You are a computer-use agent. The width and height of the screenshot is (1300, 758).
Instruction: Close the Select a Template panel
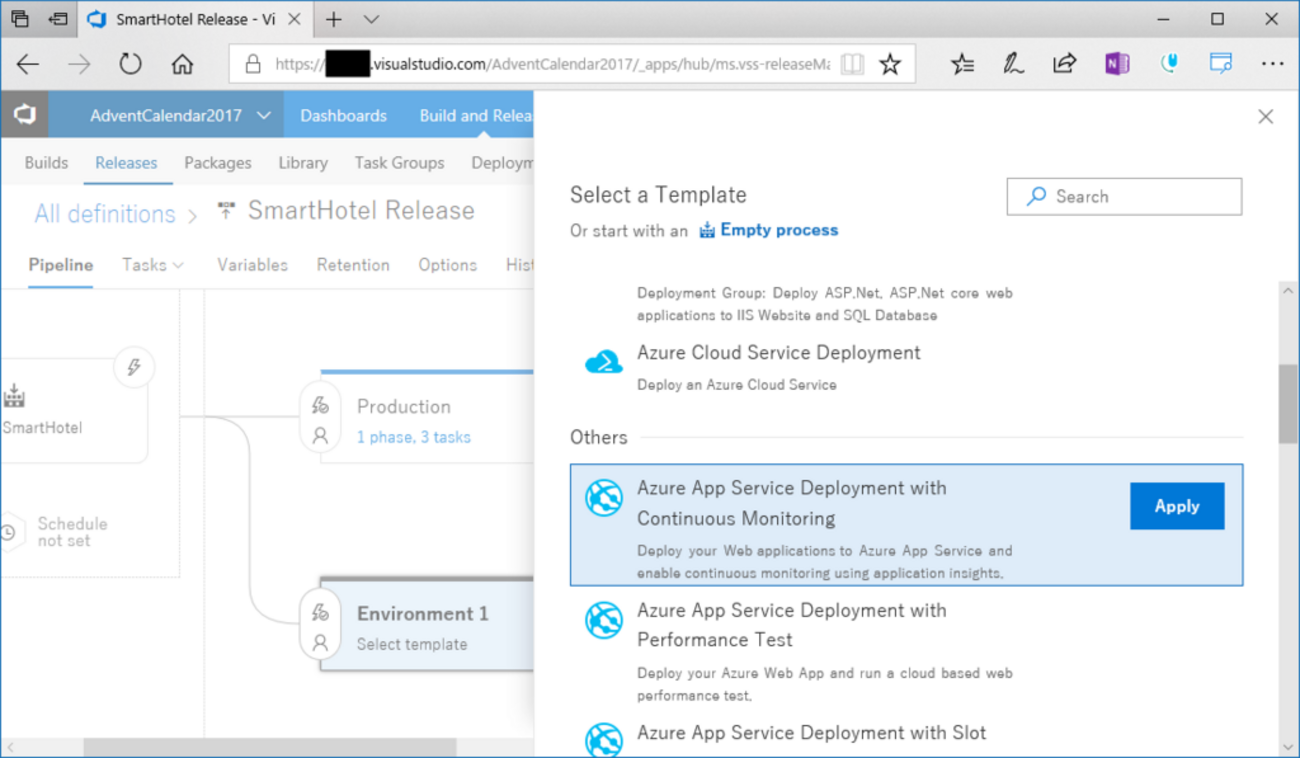(x=1265, y=117)
